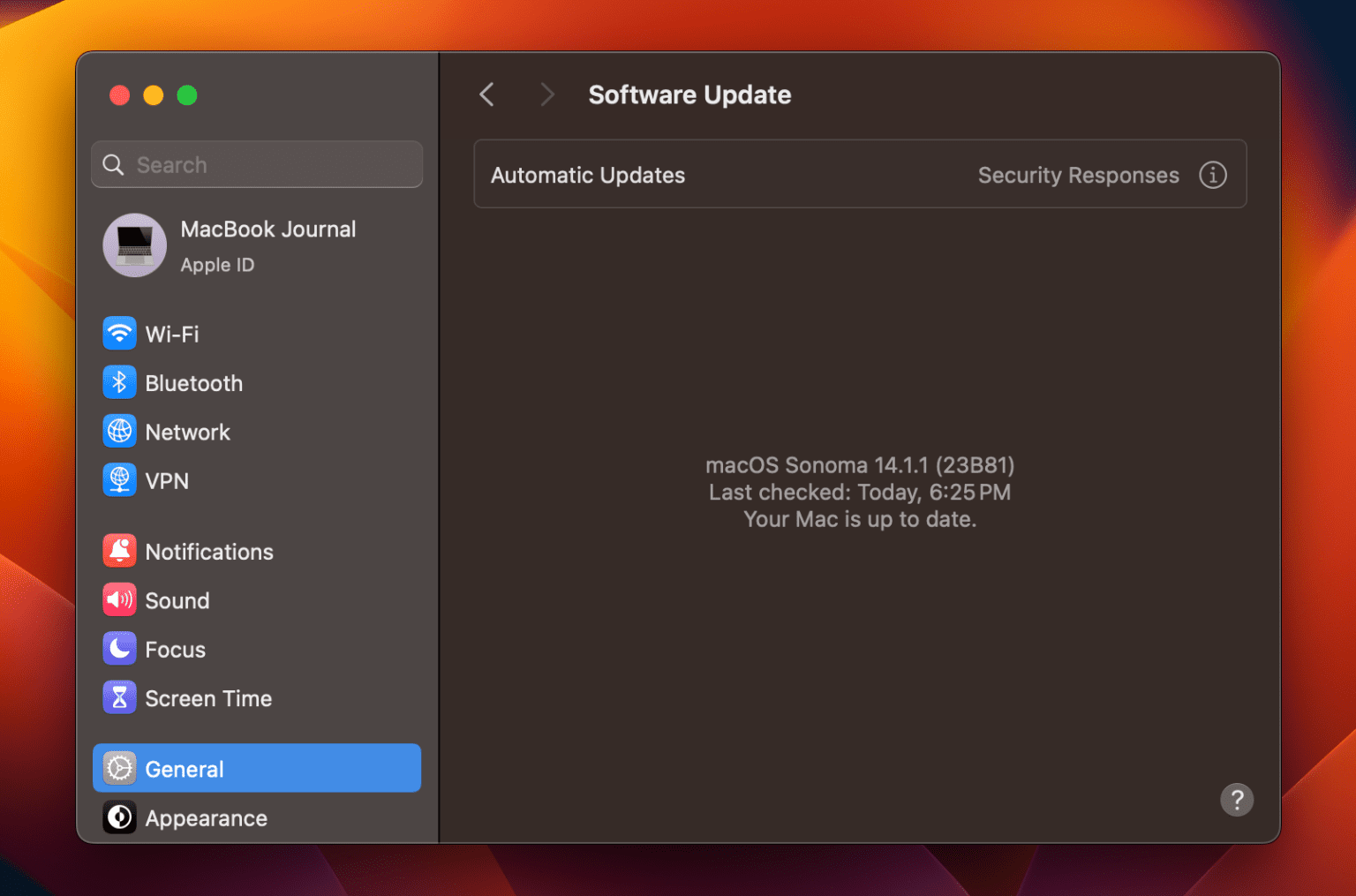Screen dimensions: 1356x896
Task: Click the Network globe icon
Action: [119, 431]
